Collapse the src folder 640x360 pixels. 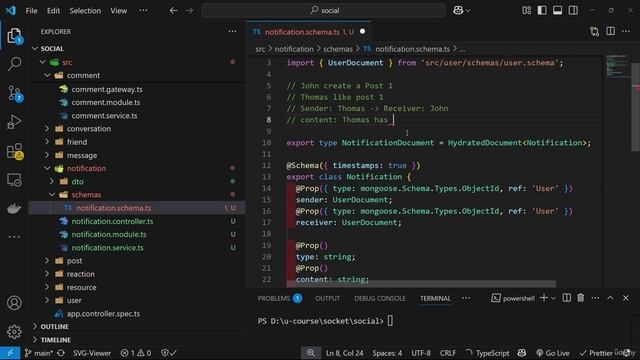pyautogui.click(x=43, y=62)
